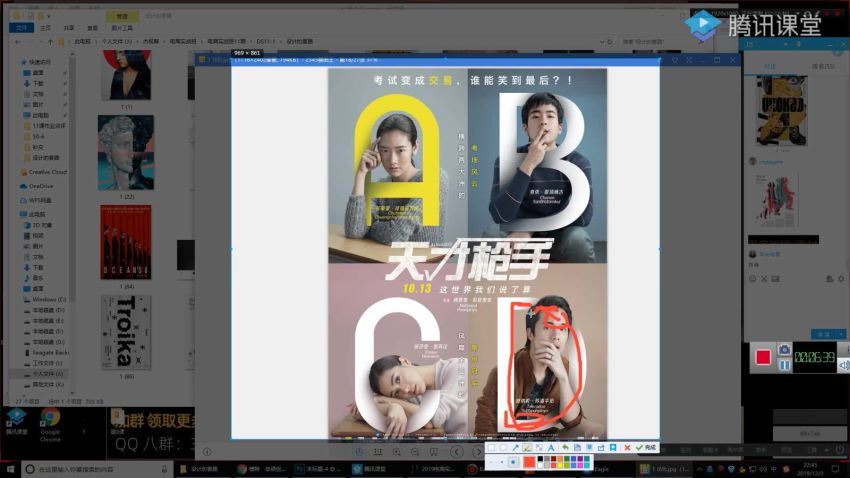850x478 pixels.
Task: Select OneDrive in Explorer navigation pane
Action: point(37,186)
